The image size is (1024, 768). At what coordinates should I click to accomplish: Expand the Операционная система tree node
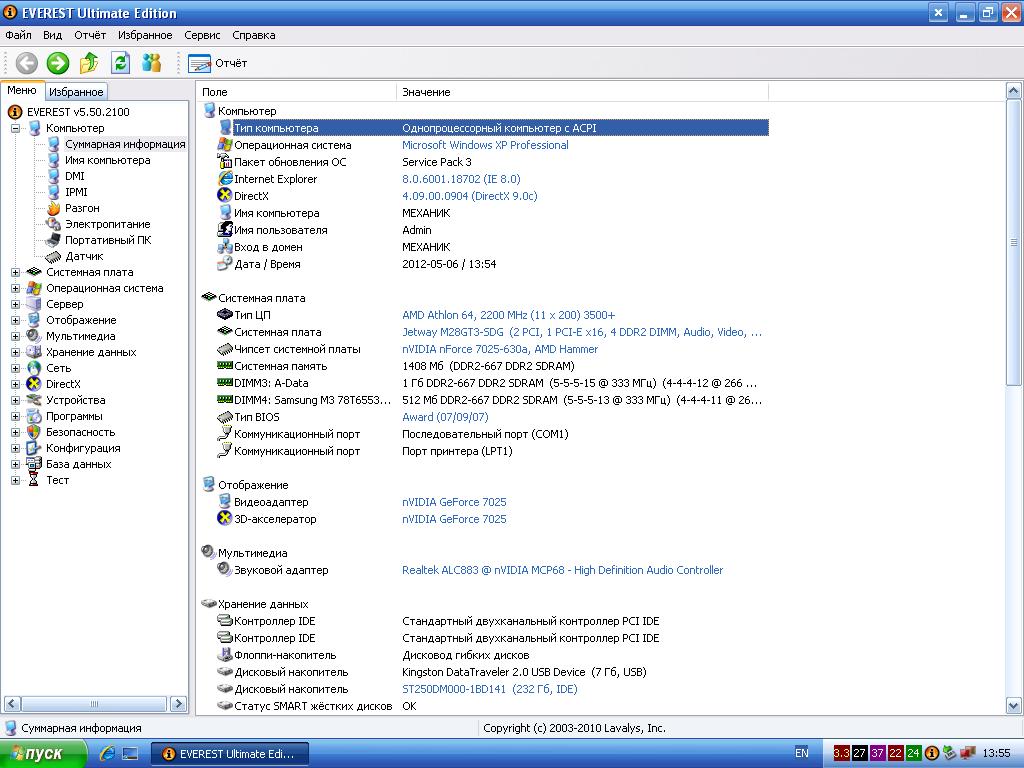15,289
